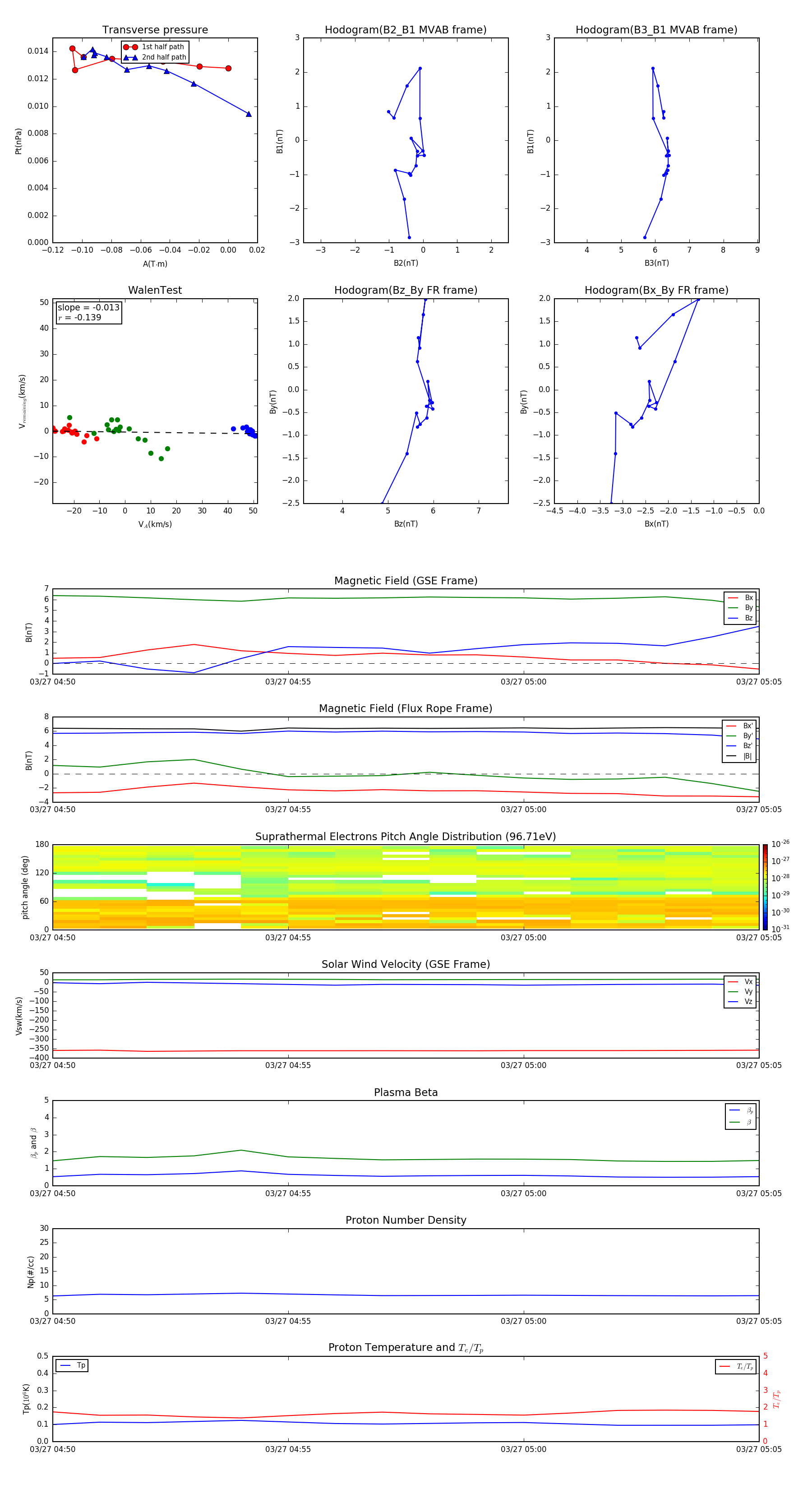Click the "Proton Number Density" title
The height and width of the screenshot is (1489, 812).
406,1220
